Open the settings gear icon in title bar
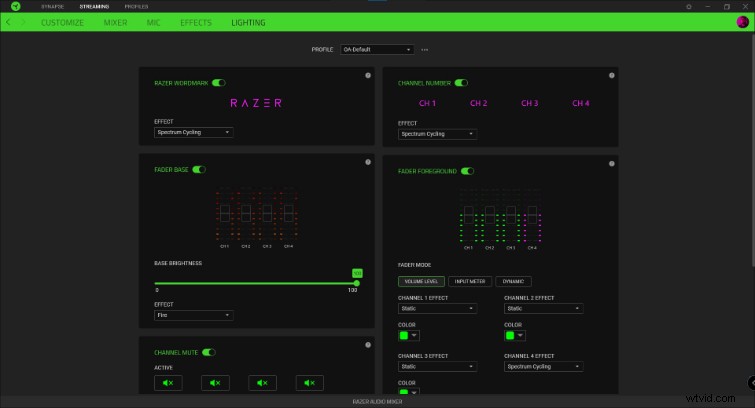Screen dimensions: 755x408 coord(689,7)
